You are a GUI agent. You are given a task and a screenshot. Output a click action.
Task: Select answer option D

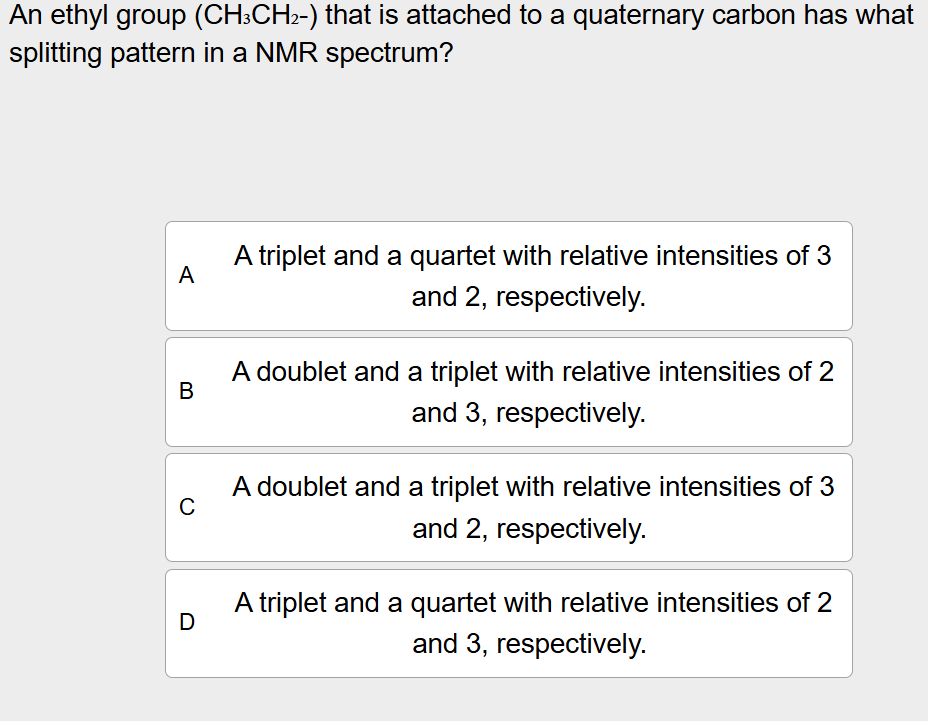click(x=508, y=623)
